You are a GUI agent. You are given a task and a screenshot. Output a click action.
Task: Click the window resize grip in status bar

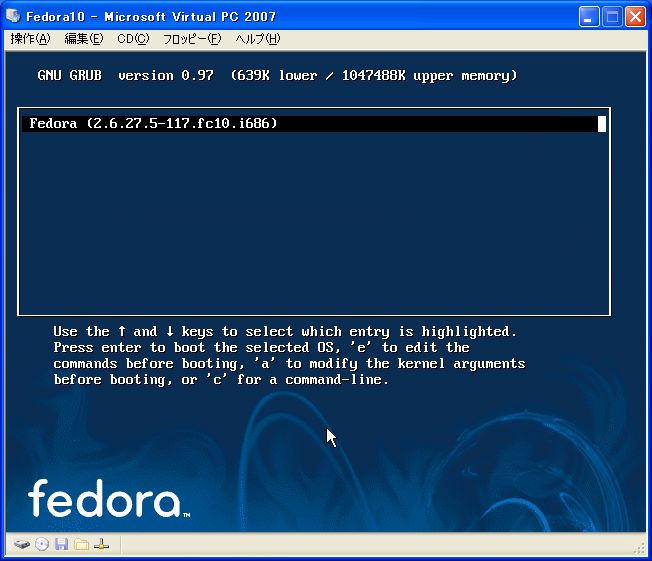[639, 549]
